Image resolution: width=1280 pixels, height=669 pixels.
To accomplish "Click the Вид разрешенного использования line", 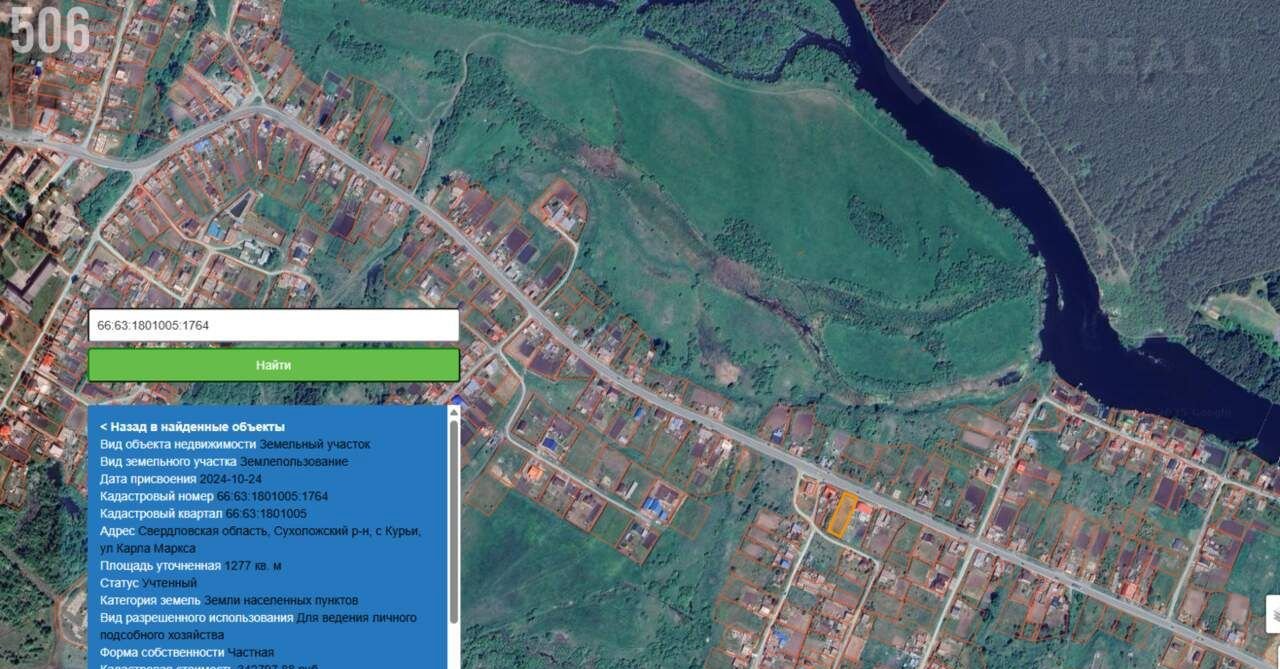I will 258,618.
